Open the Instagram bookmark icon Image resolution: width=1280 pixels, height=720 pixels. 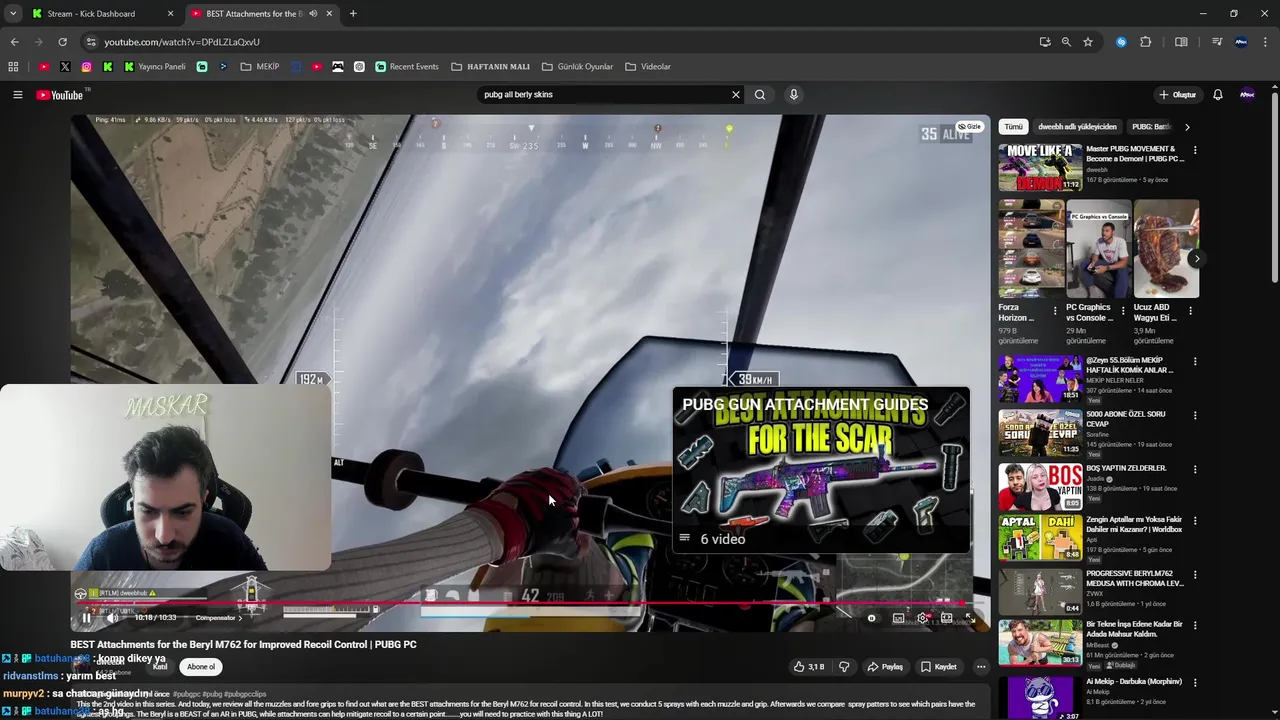coord(87,67)
